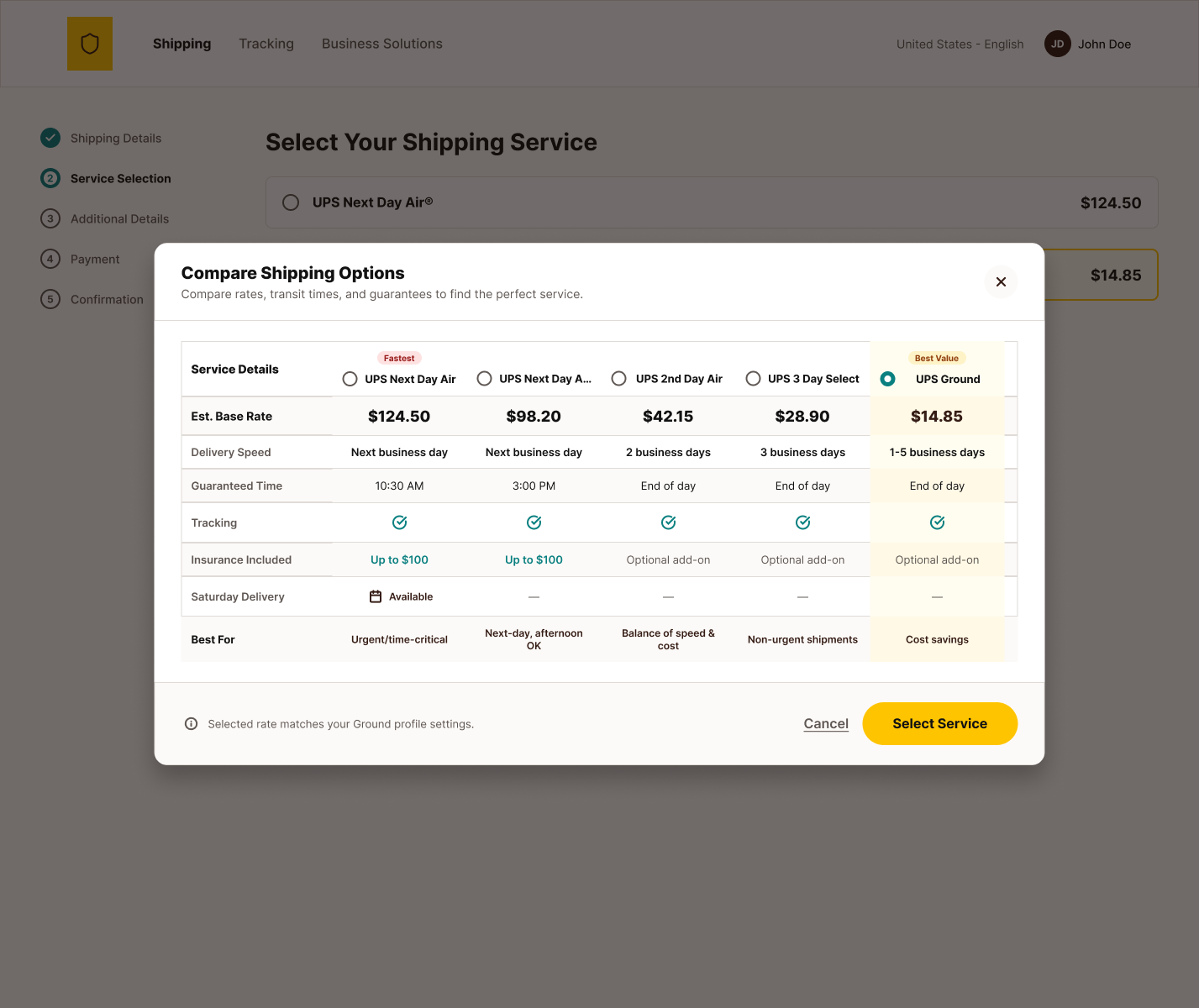Click the Shipping Details completed checkmark icon

(50, 138)
